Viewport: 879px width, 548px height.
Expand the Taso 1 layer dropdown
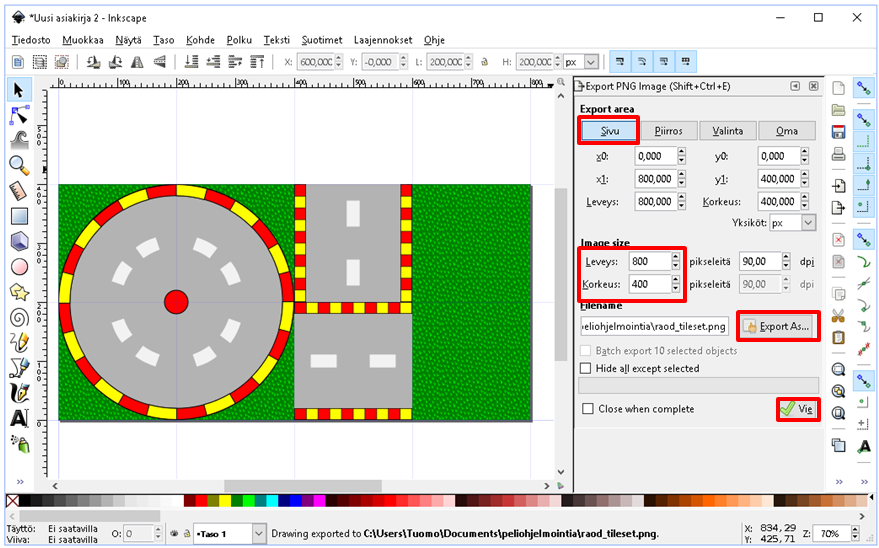[259, 534]
